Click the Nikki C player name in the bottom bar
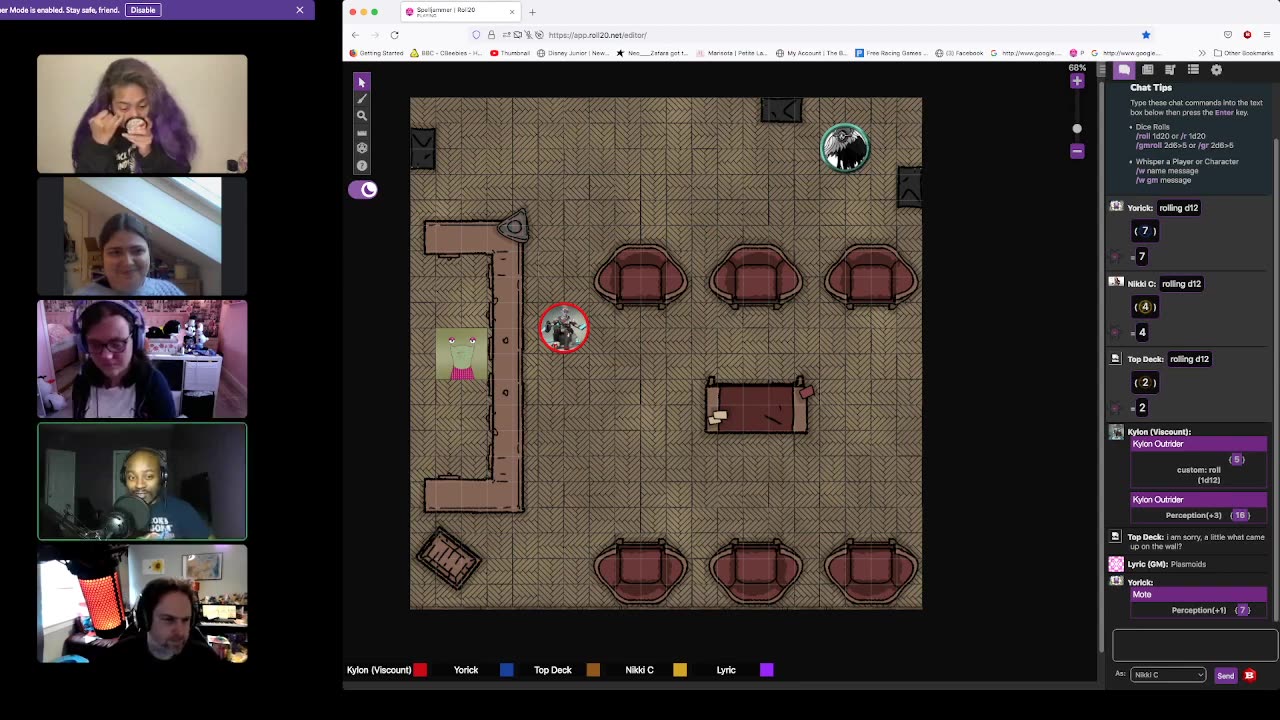The width and height of the screenshot is (1280, 720). click(x=639, y=670)
